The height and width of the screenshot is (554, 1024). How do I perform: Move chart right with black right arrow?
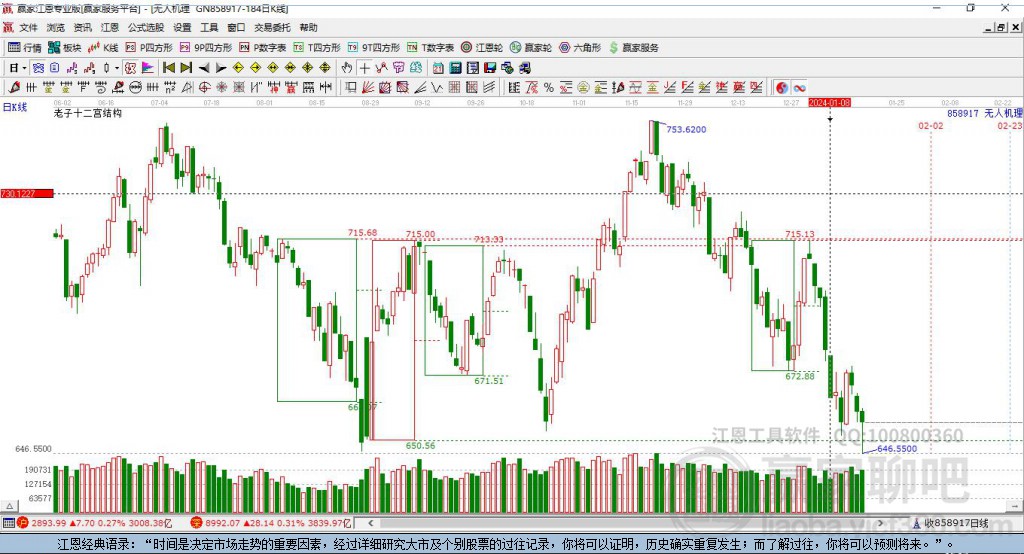click(x=221, y=67)
